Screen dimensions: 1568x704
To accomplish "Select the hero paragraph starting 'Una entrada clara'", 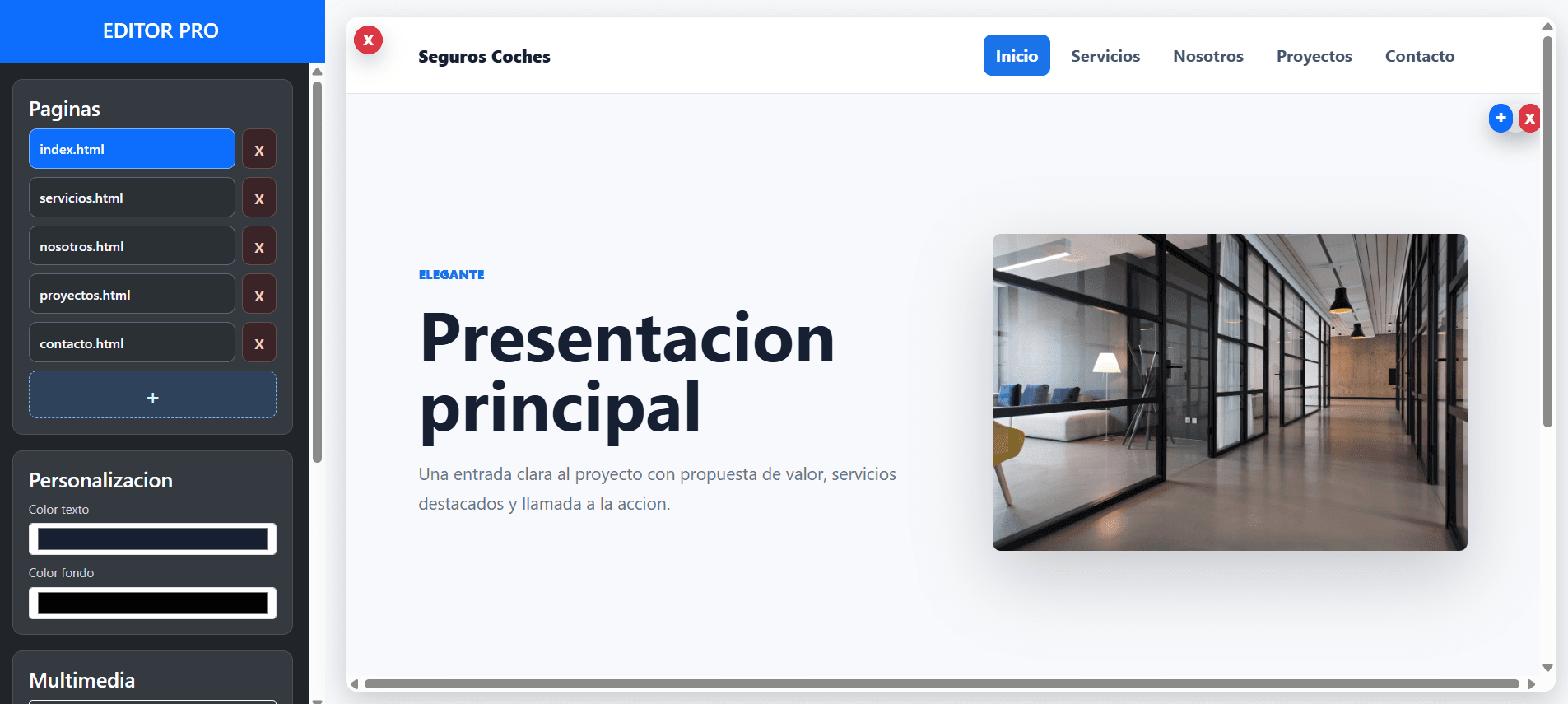I will [x=657, y=489].
